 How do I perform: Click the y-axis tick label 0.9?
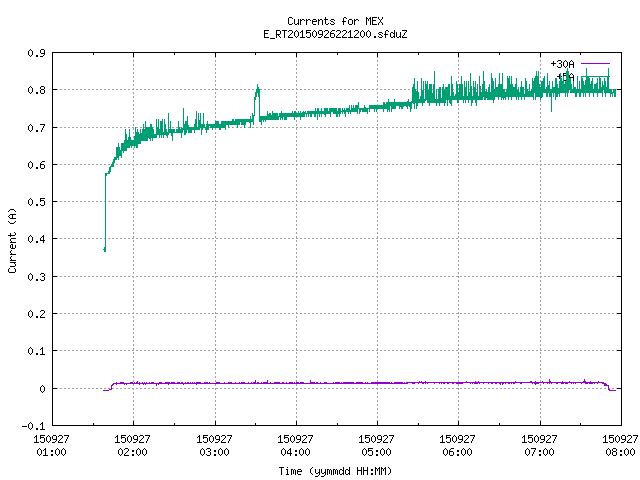pyautogui.click(x=36, y=53)
